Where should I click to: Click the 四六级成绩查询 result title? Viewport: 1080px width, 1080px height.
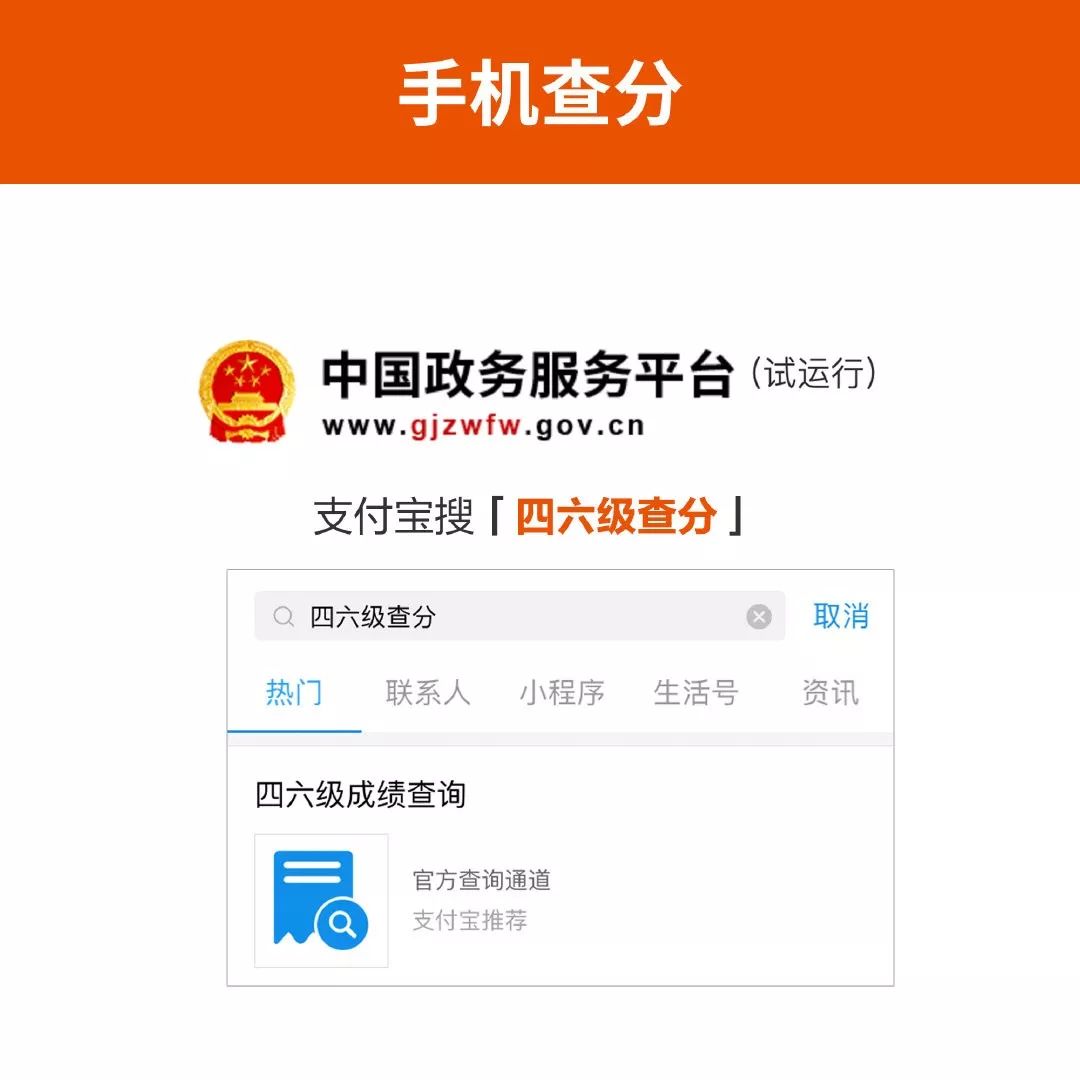point(360,794)
